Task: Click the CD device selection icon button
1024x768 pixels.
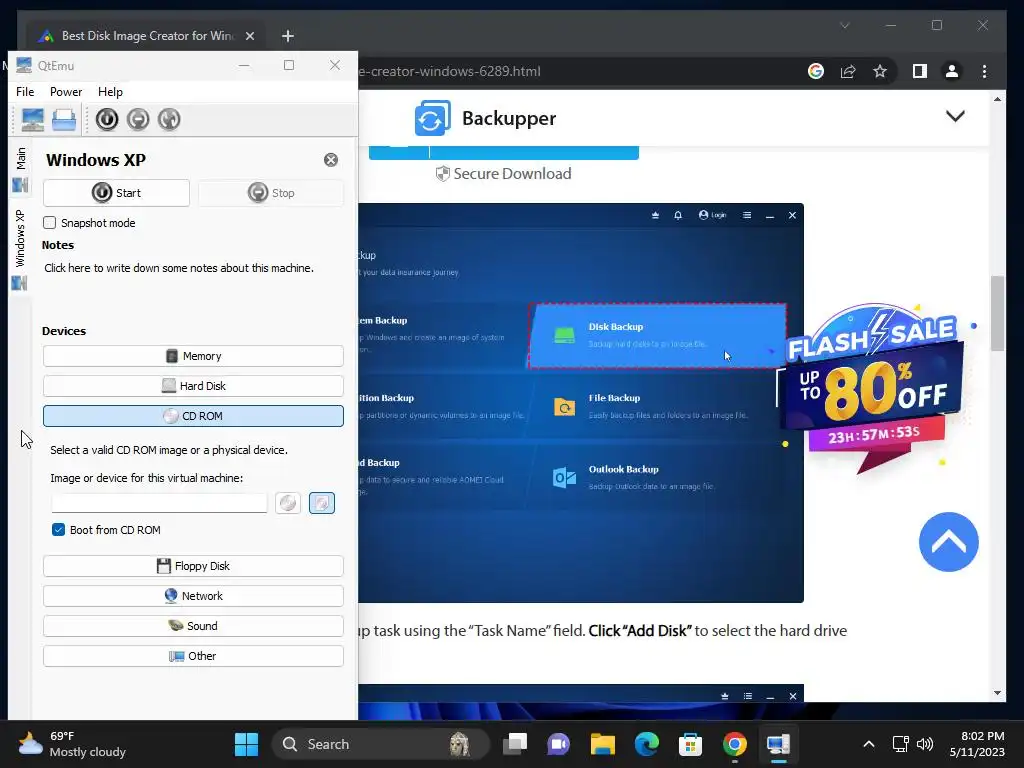Action: (x=288, y=503)
